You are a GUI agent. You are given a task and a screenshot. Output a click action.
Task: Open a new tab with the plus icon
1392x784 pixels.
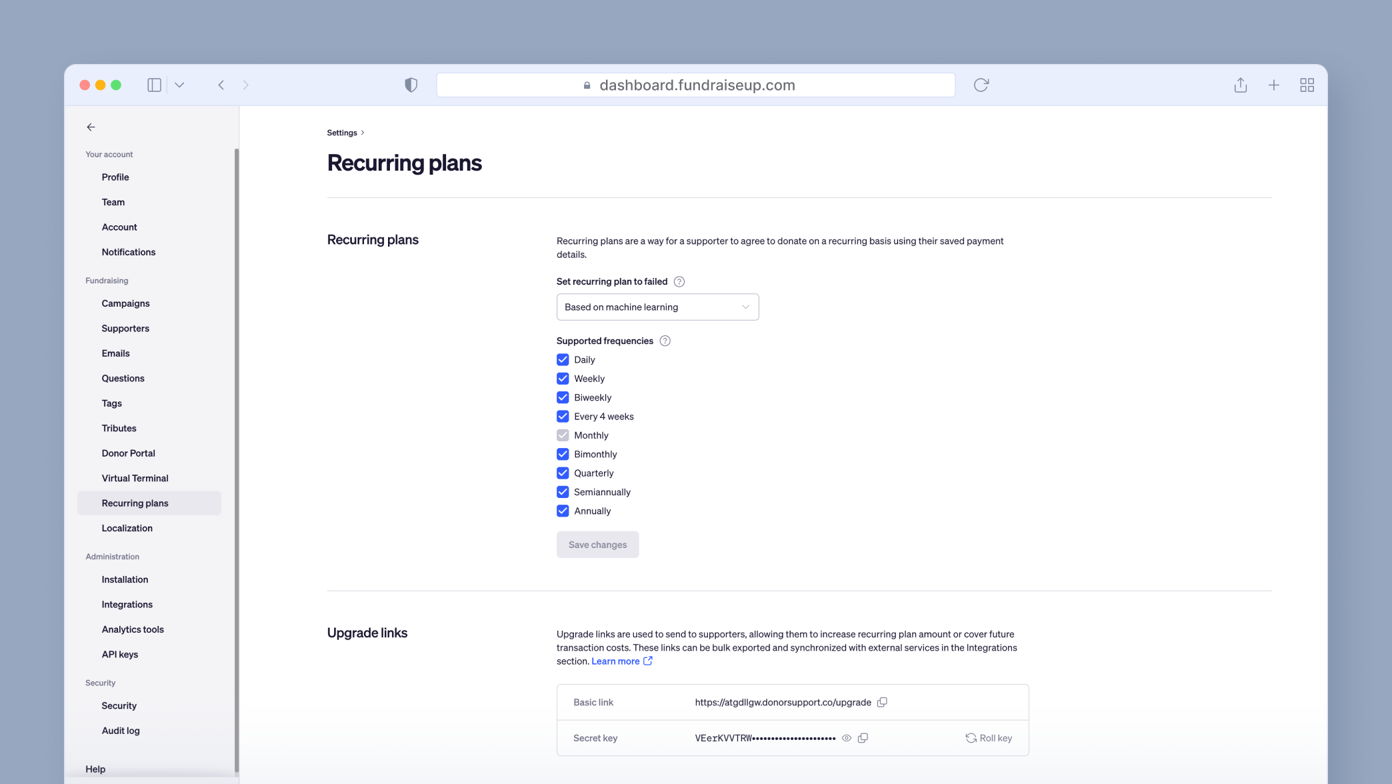coord(1274,85)
